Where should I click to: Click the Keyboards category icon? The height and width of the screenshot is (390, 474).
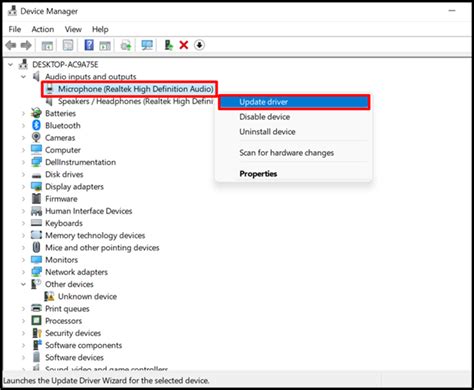pyautogui.click(x=36, y=223)
